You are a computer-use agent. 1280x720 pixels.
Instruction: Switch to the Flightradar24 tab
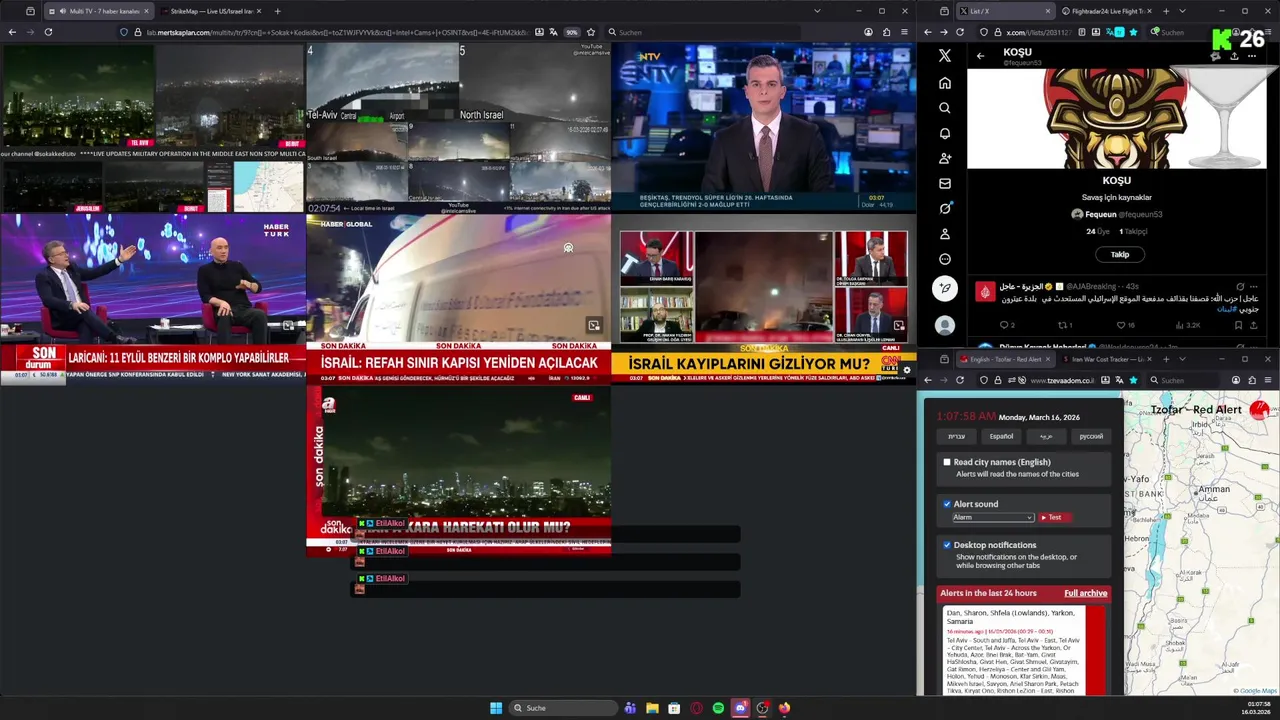coord(1105,11)
